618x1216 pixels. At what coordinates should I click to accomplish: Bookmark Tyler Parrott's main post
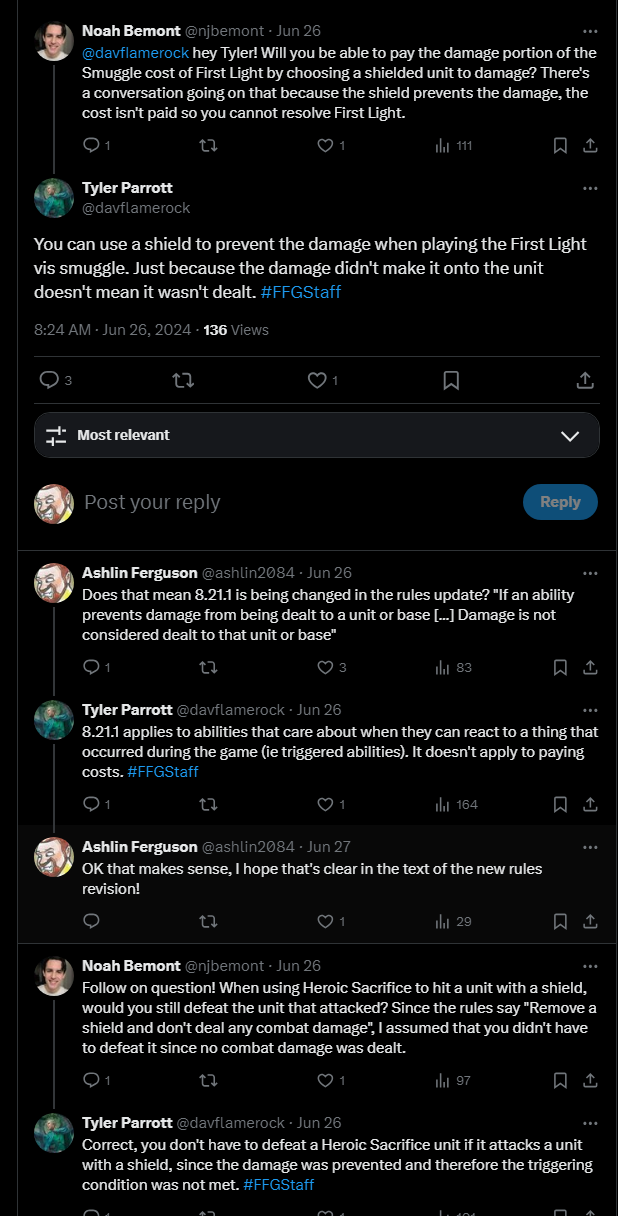(451, 380)
